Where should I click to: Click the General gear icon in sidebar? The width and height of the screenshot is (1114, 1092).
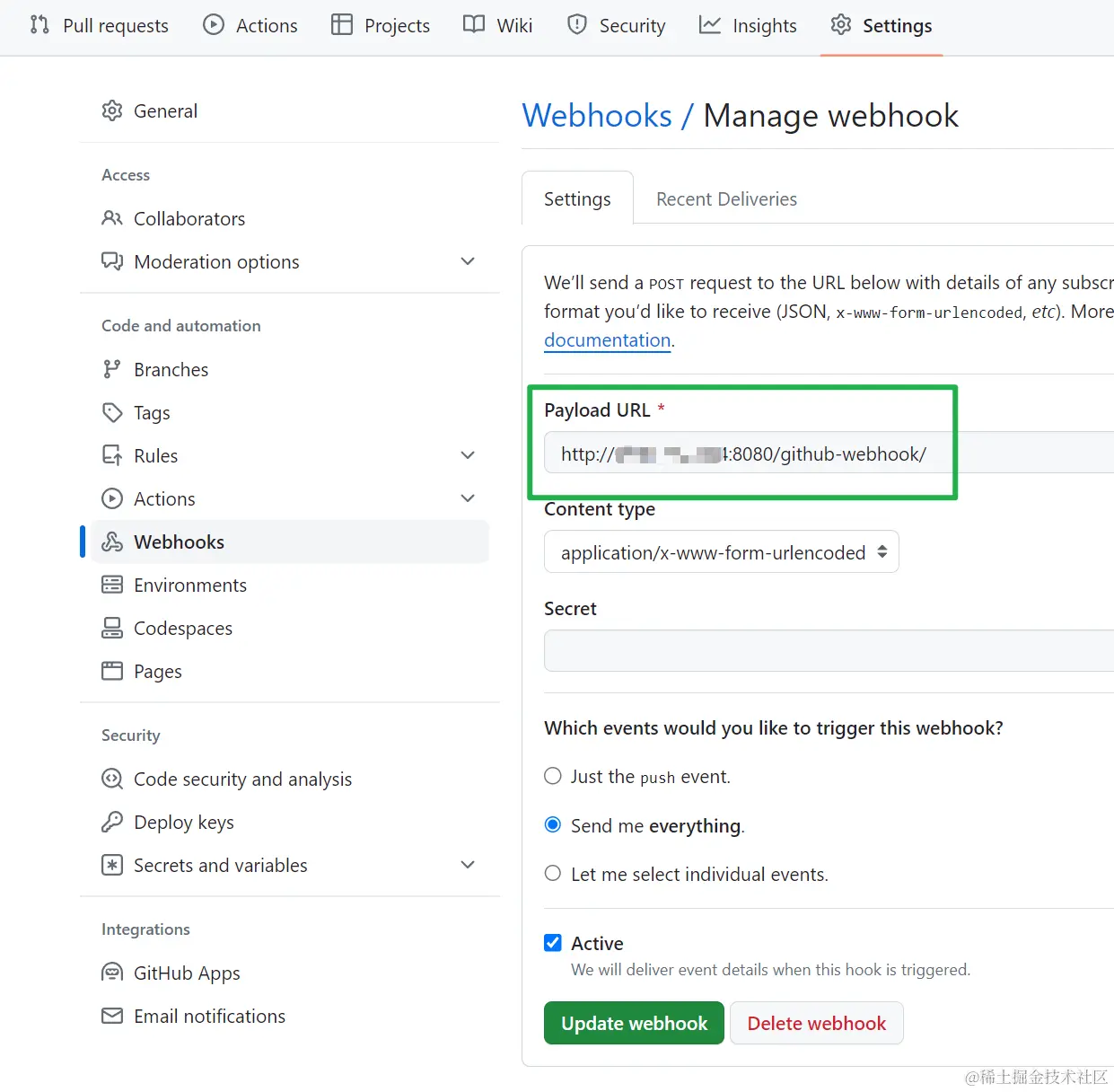pyautogui.click(x=112, y=110)
